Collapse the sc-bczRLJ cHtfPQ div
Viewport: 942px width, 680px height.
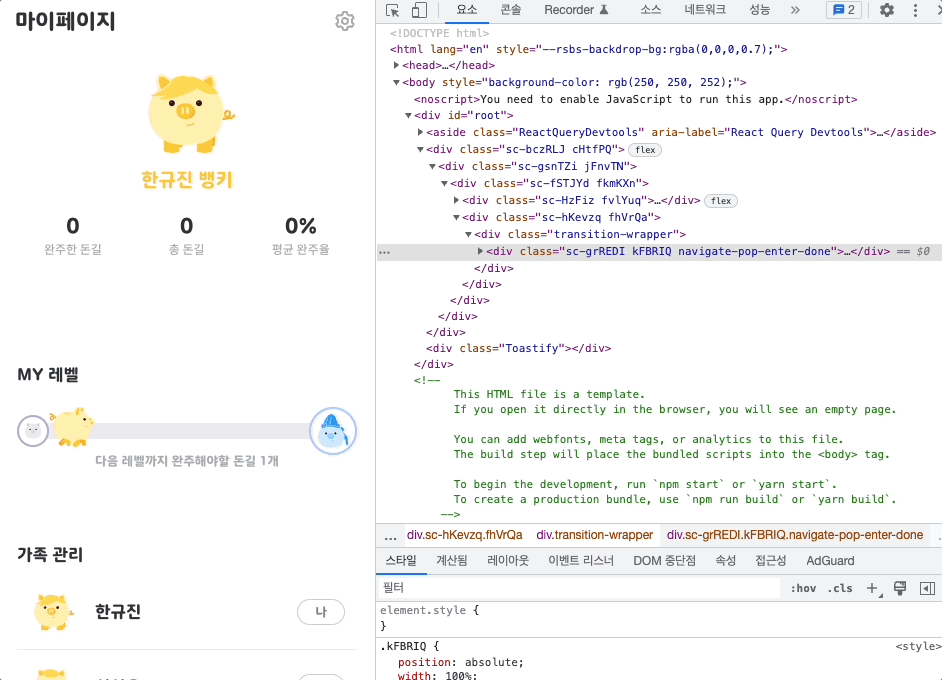421,149
